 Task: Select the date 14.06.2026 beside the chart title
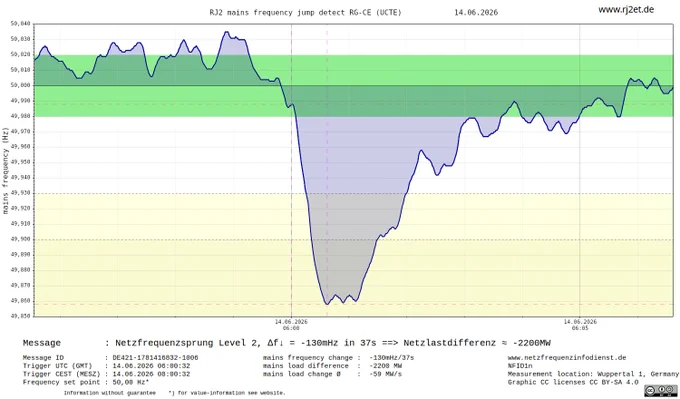point(476,13)
